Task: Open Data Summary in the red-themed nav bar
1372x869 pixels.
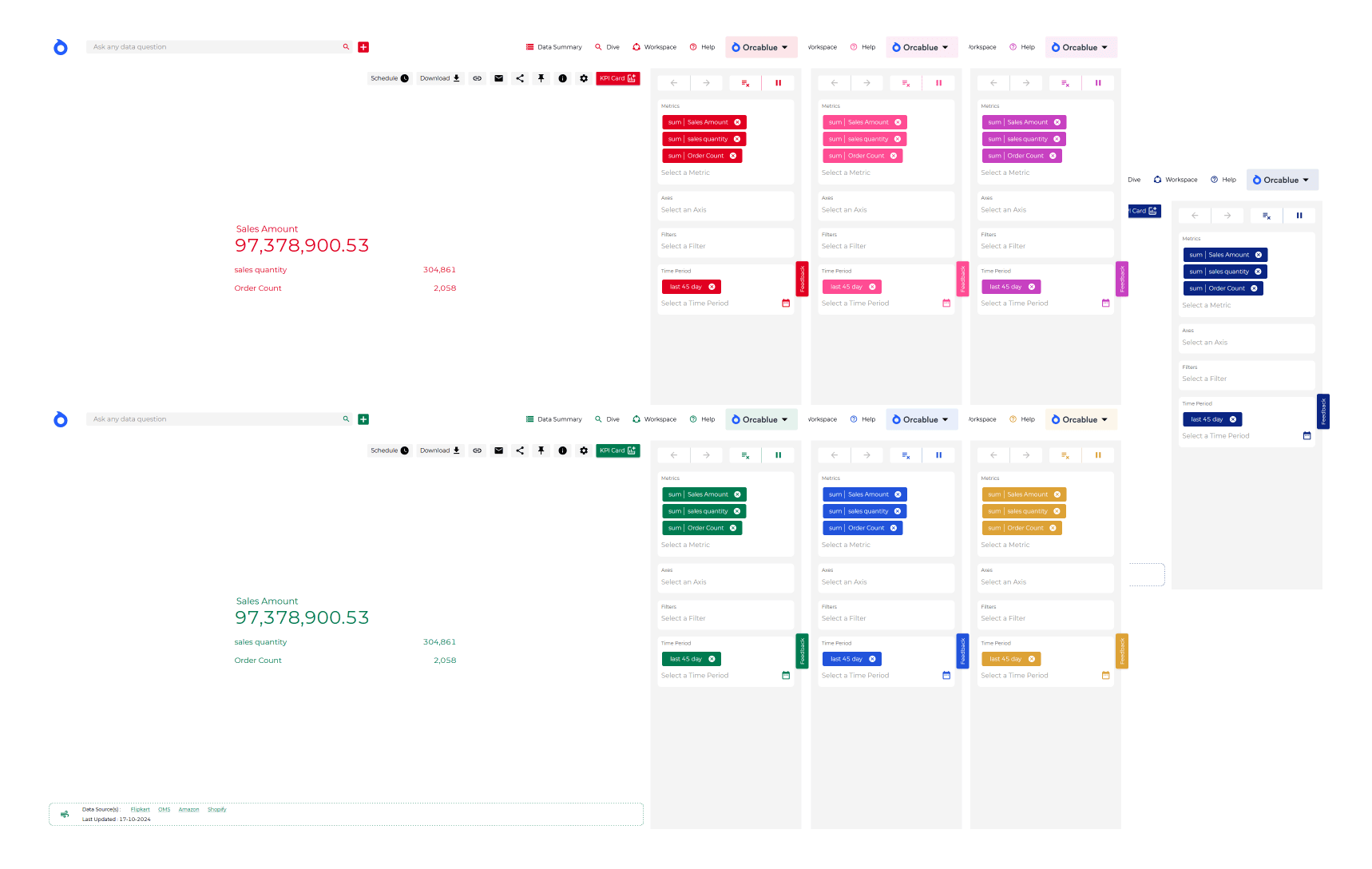Action: coord(553,47)
